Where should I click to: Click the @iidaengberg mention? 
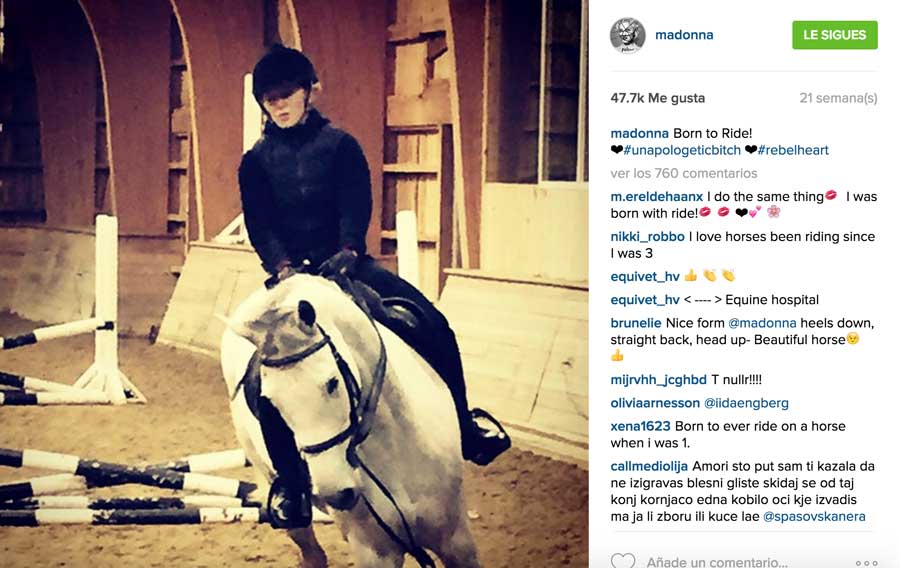click(746, 403)
